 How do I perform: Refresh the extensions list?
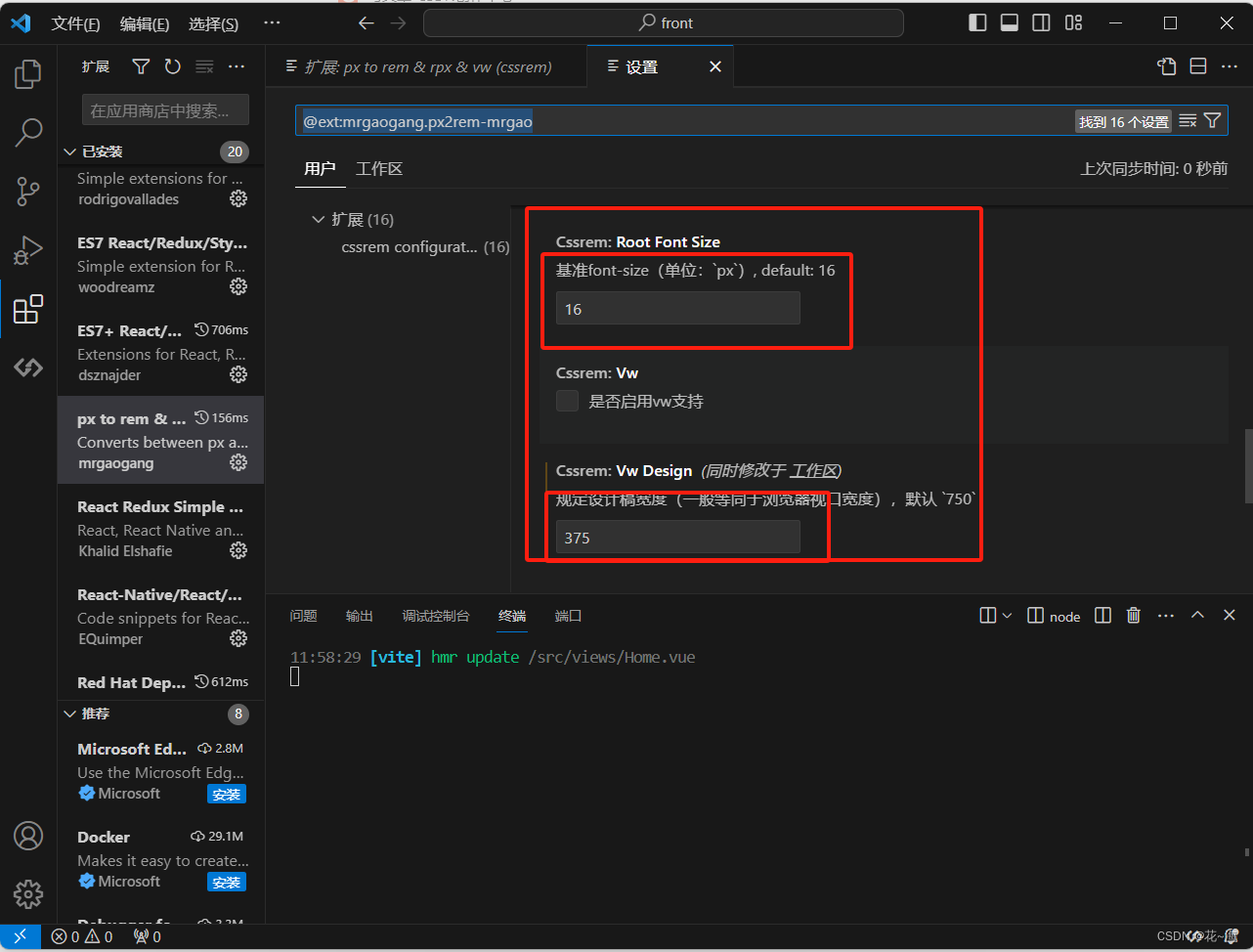(173, 66)
